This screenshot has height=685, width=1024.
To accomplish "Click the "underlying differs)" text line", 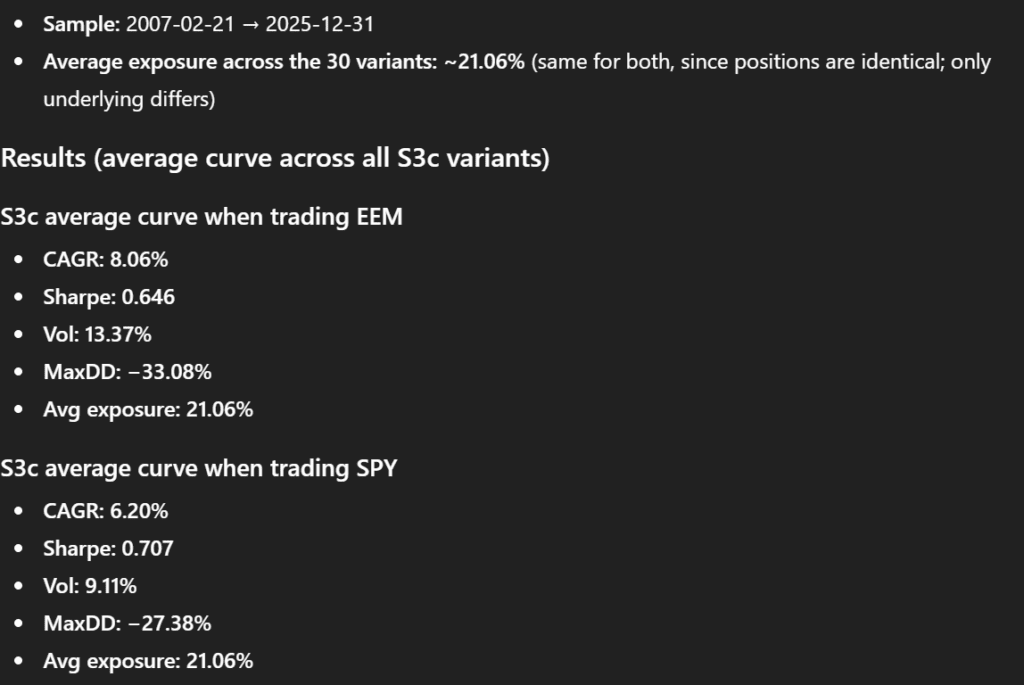I will point(128,100).
